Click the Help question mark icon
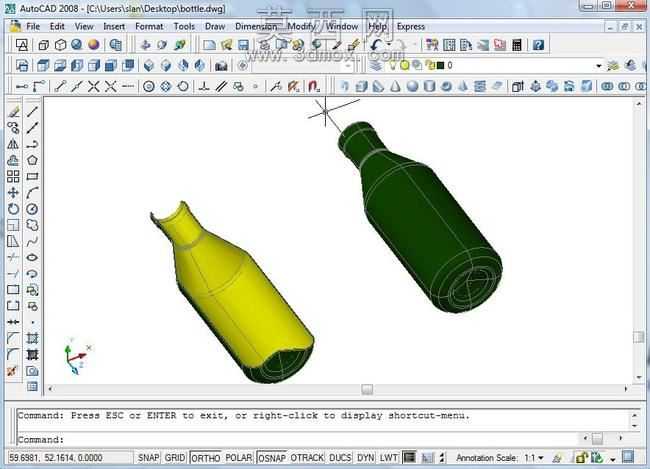Image resolution: width=650 pixels, height=469 pixels. (538, 44)
